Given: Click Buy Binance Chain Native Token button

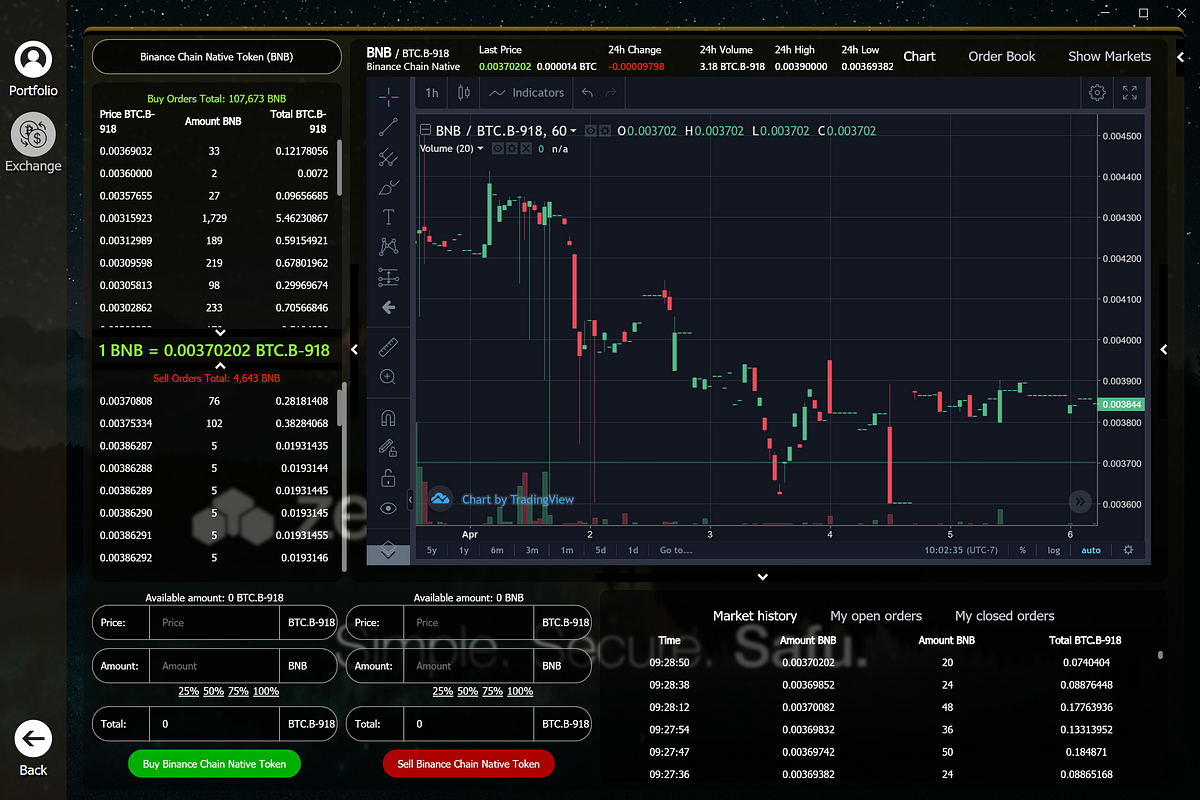Looking at the screenshot, I should click(x=214, y=764).
